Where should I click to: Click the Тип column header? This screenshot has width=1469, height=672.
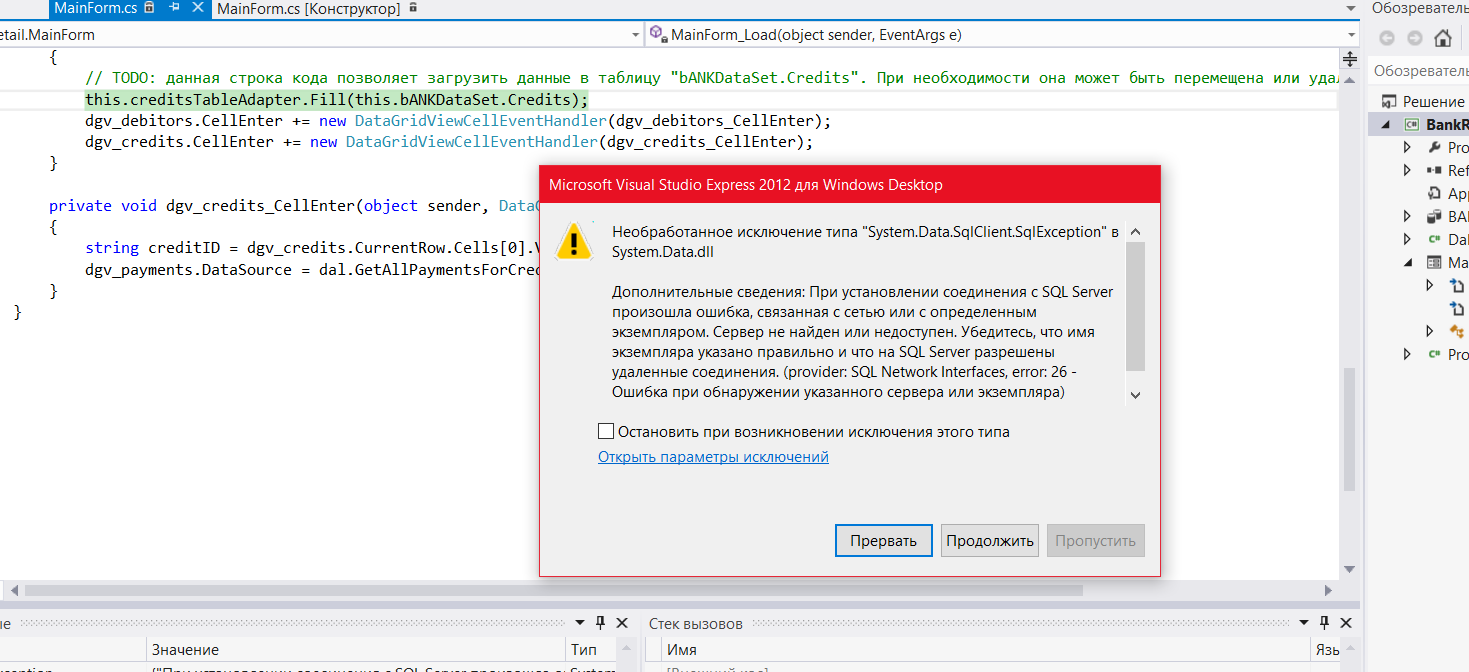click(592, 650)
